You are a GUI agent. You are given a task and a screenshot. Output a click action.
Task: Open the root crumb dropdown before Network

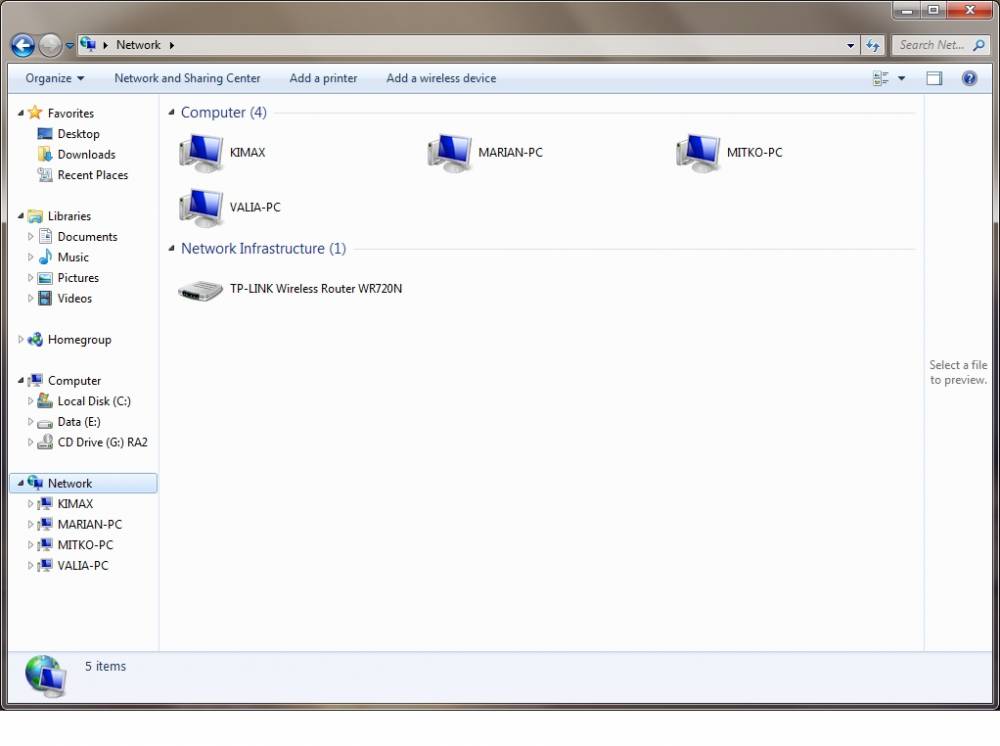coord(105,45)
